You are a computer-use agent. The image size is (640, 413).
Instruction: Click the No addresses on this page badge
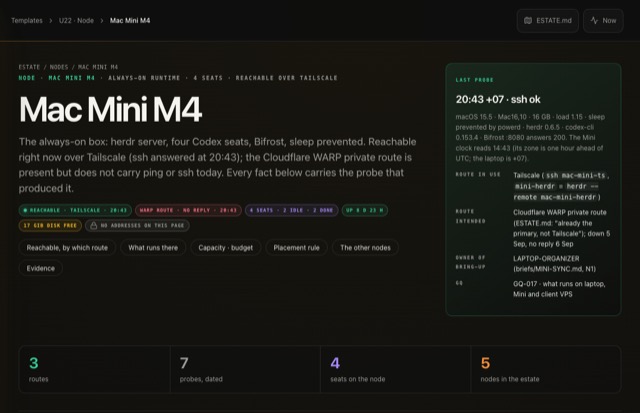(137, 225)
